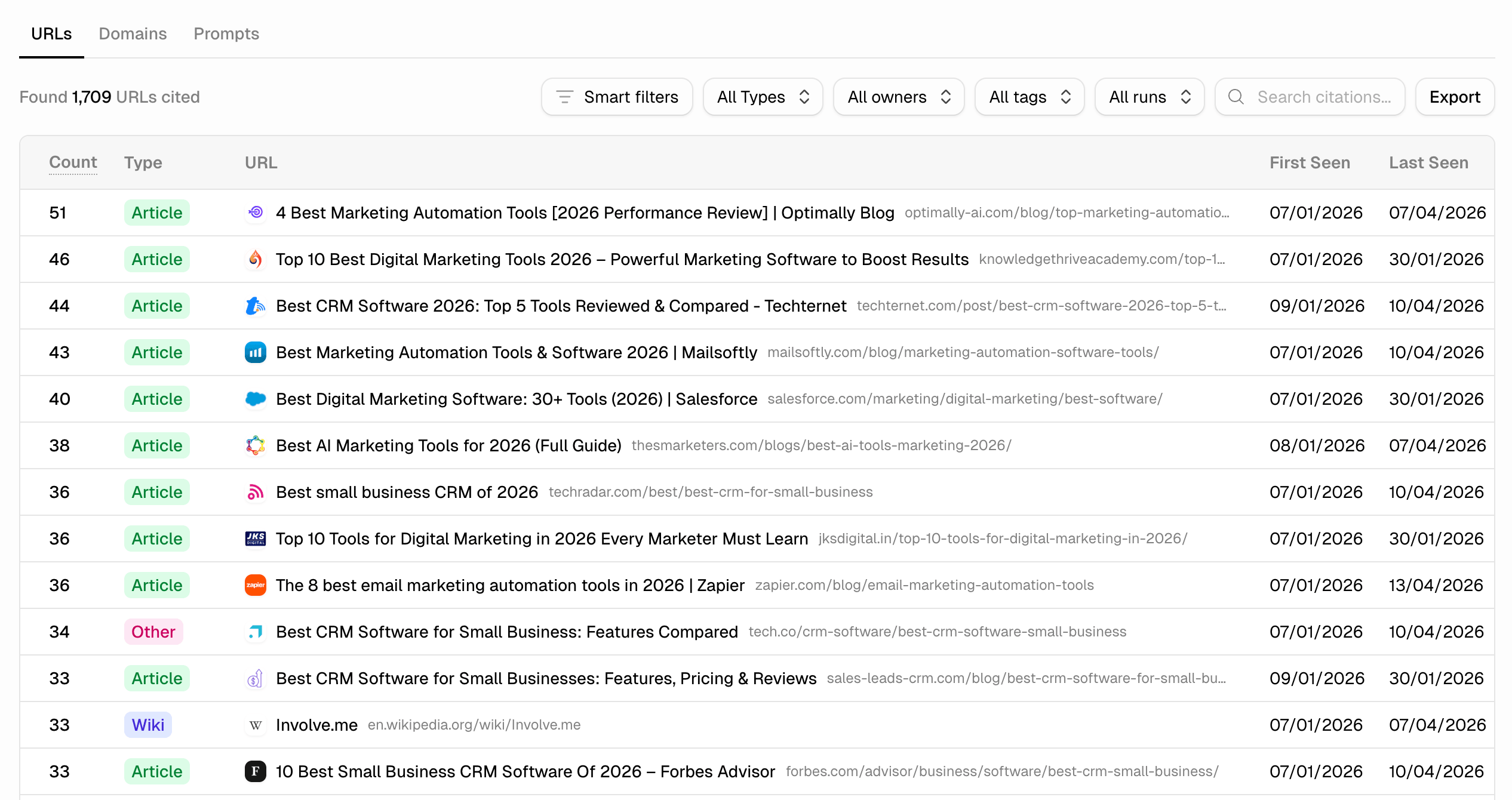The width and height of the screenshot is (1512, 800).
Task: Sort by the Count column header
Action: 73,162
